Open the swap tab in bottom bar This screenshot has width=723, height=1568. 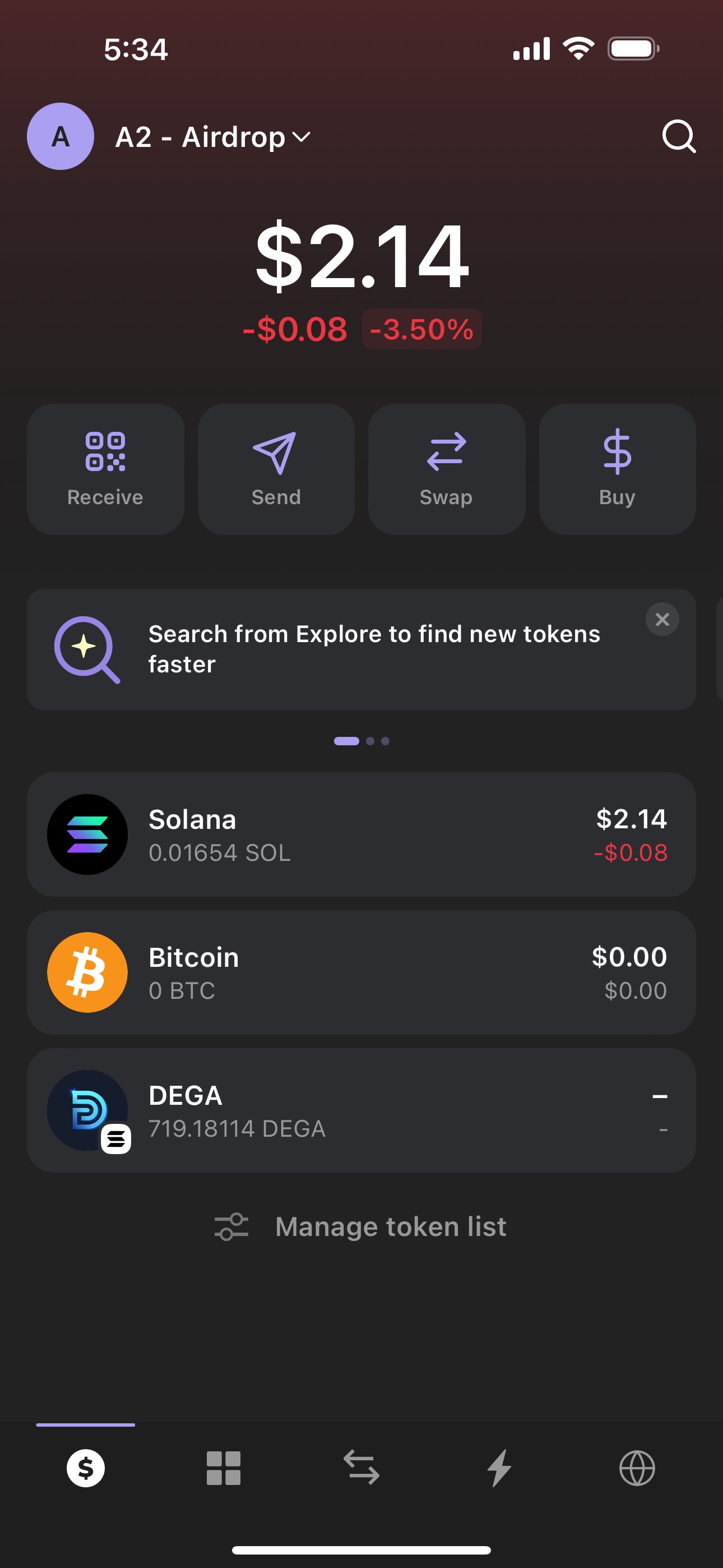361,1468
